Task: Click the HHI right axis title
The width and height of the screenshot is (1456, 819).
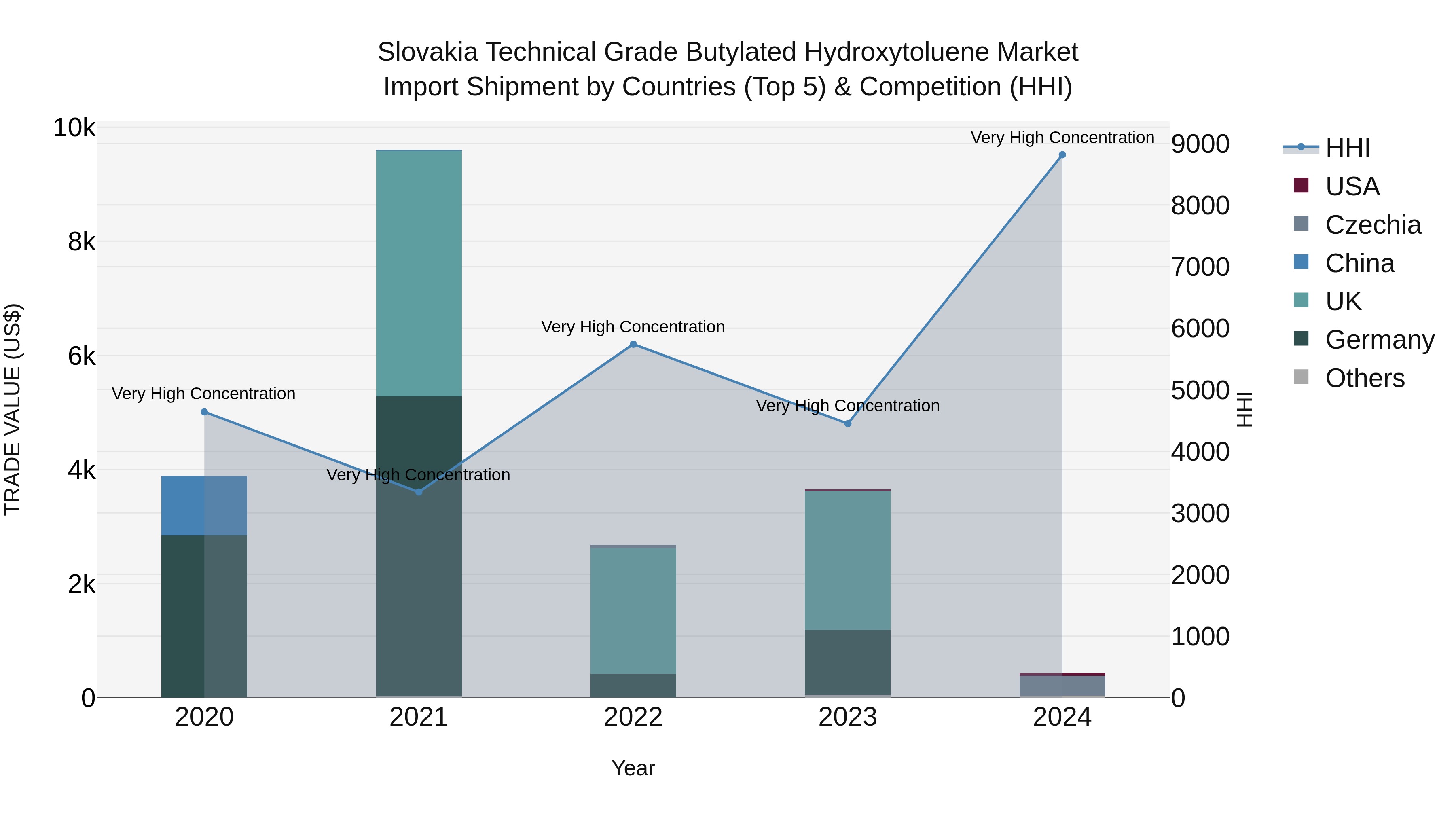Action: [1244, 409]
